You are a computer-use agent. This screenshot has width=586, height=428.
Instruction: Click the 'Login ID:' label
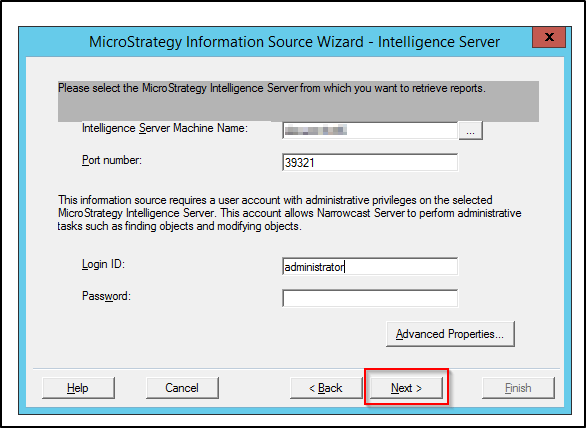[103, 264]
